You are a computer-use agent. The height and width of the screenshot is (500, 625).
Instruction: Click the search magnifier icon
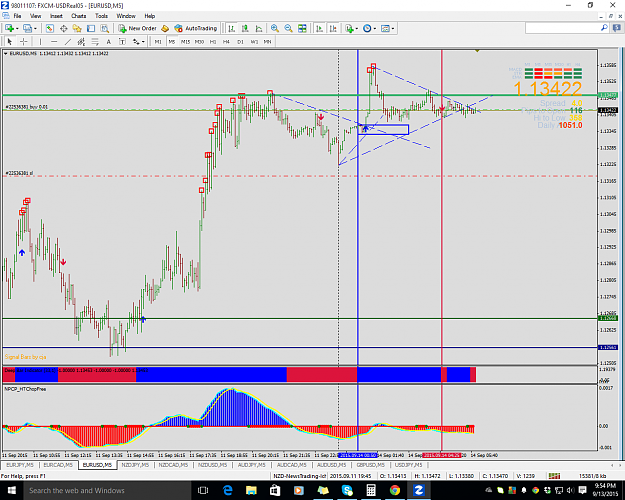[604, 28]
